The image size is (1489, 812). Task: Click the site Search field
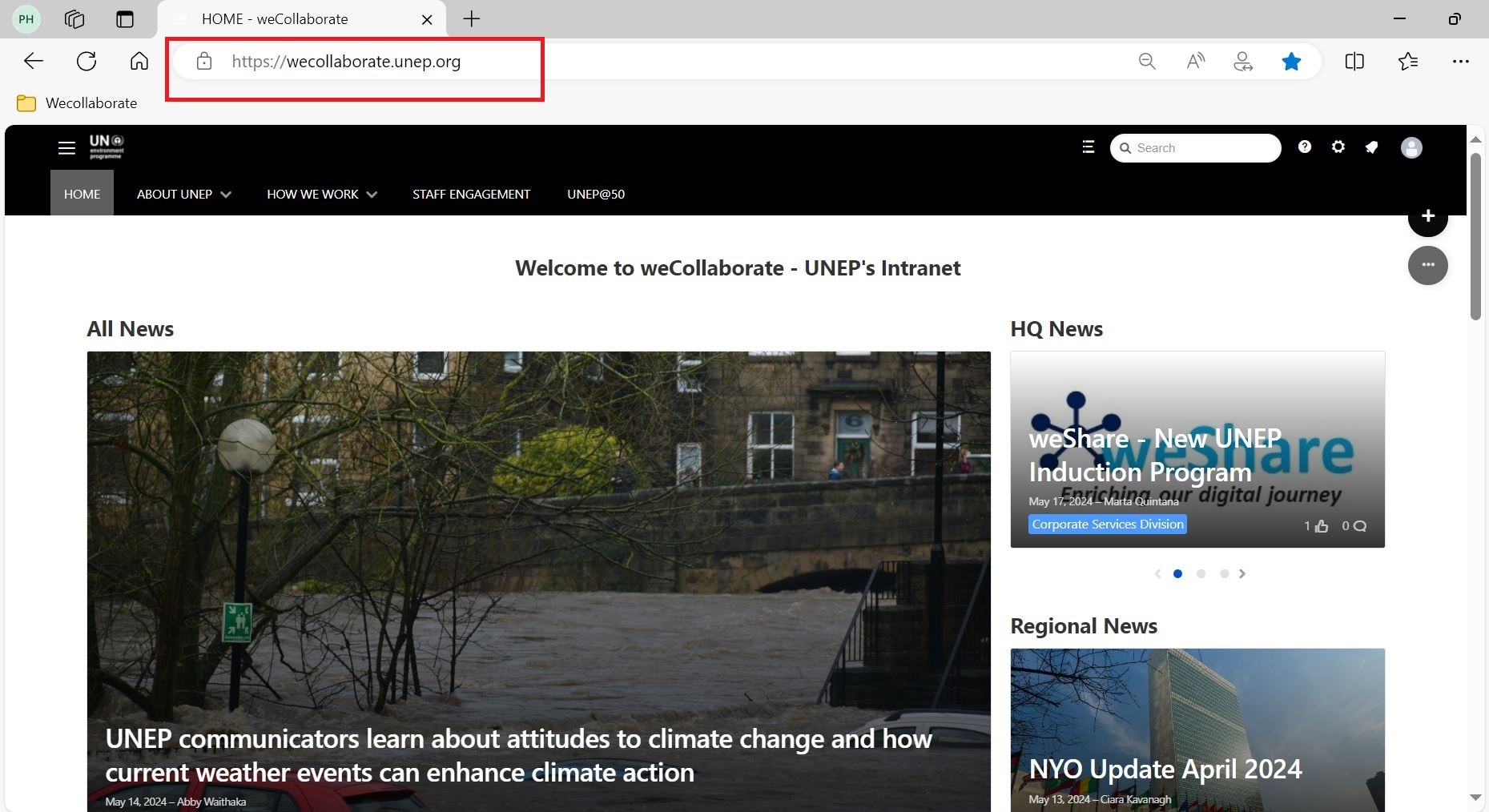coord(1196,148)
